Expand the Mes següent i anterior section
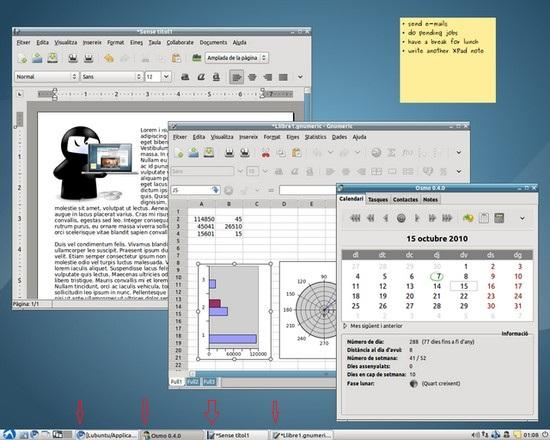The image size is (550, 440). (373, 326)
